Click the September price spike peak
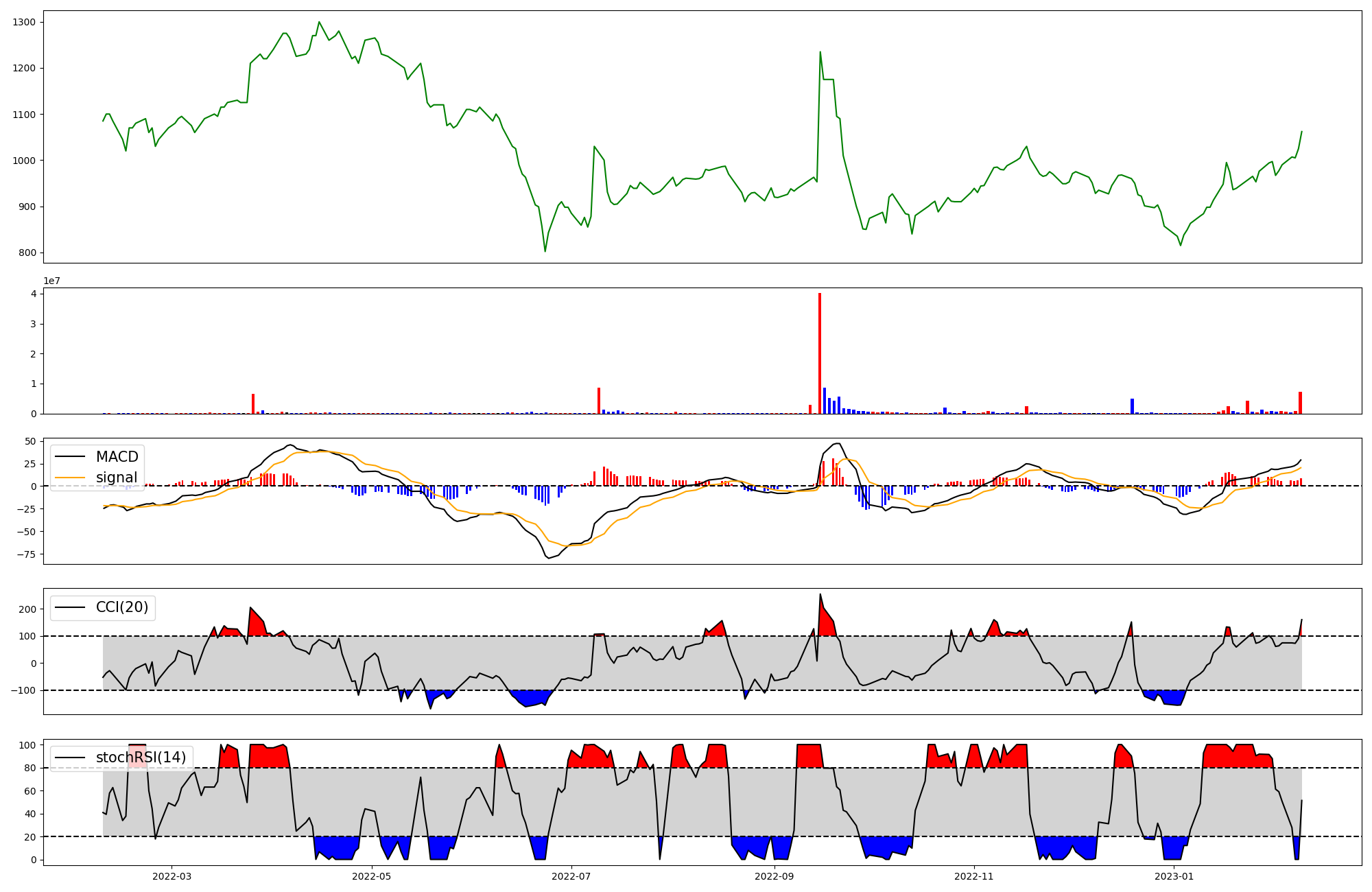 click(x=820, y=52)
